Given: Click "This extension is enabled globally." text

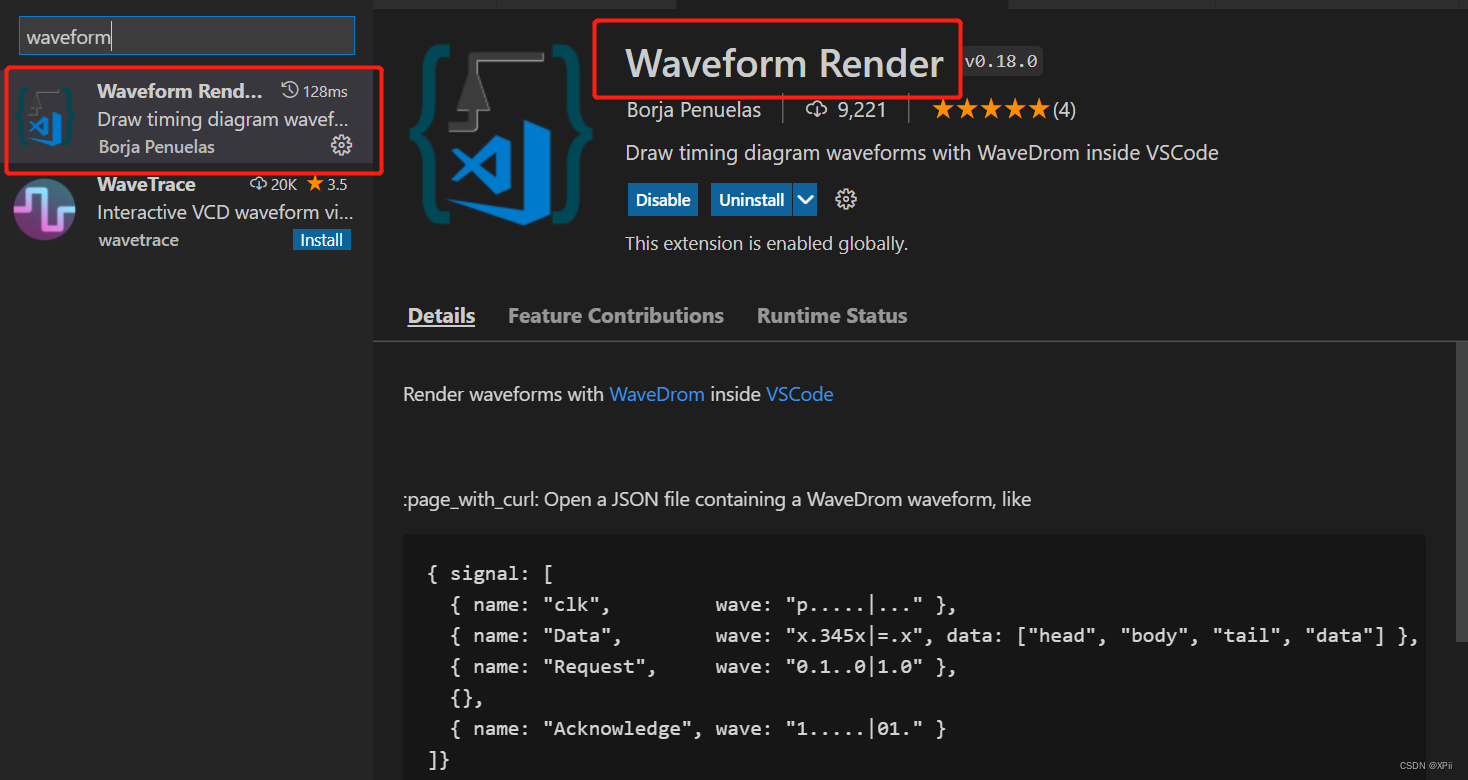Looking at the screenshot, I should point(766,244).
